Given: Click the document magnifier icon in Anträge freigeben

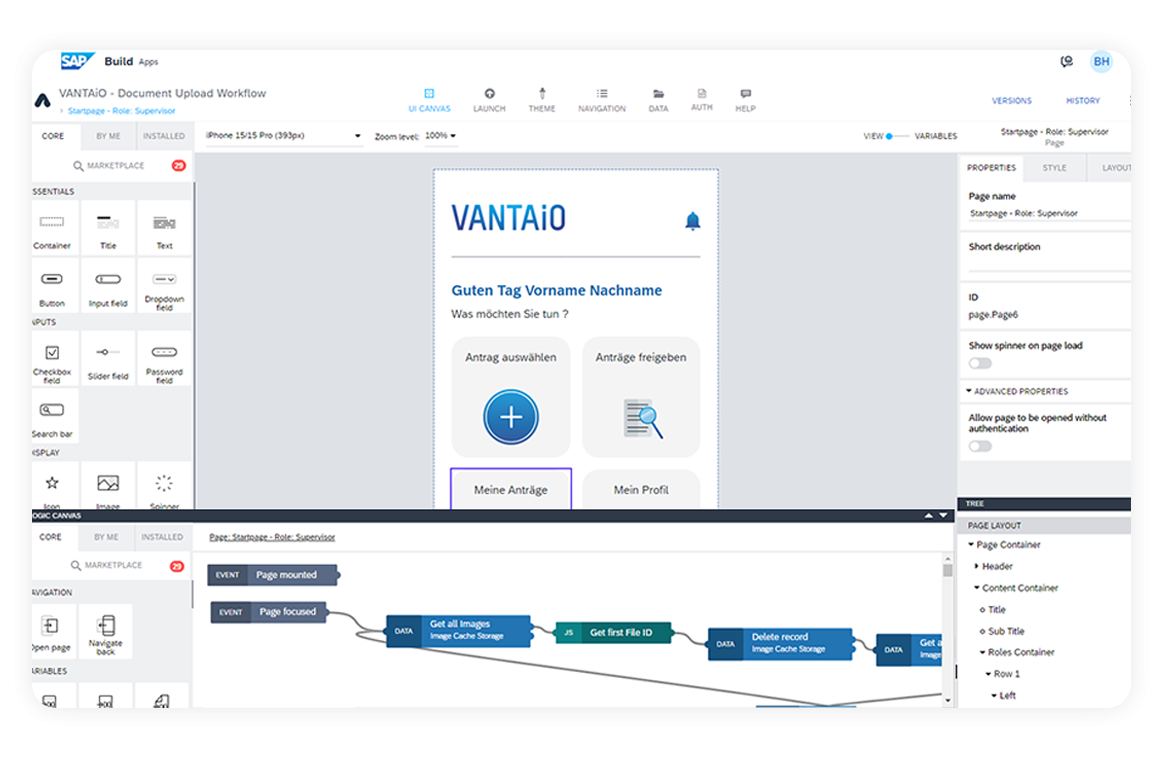Looking at the screenshot, I should pos(642,418).
